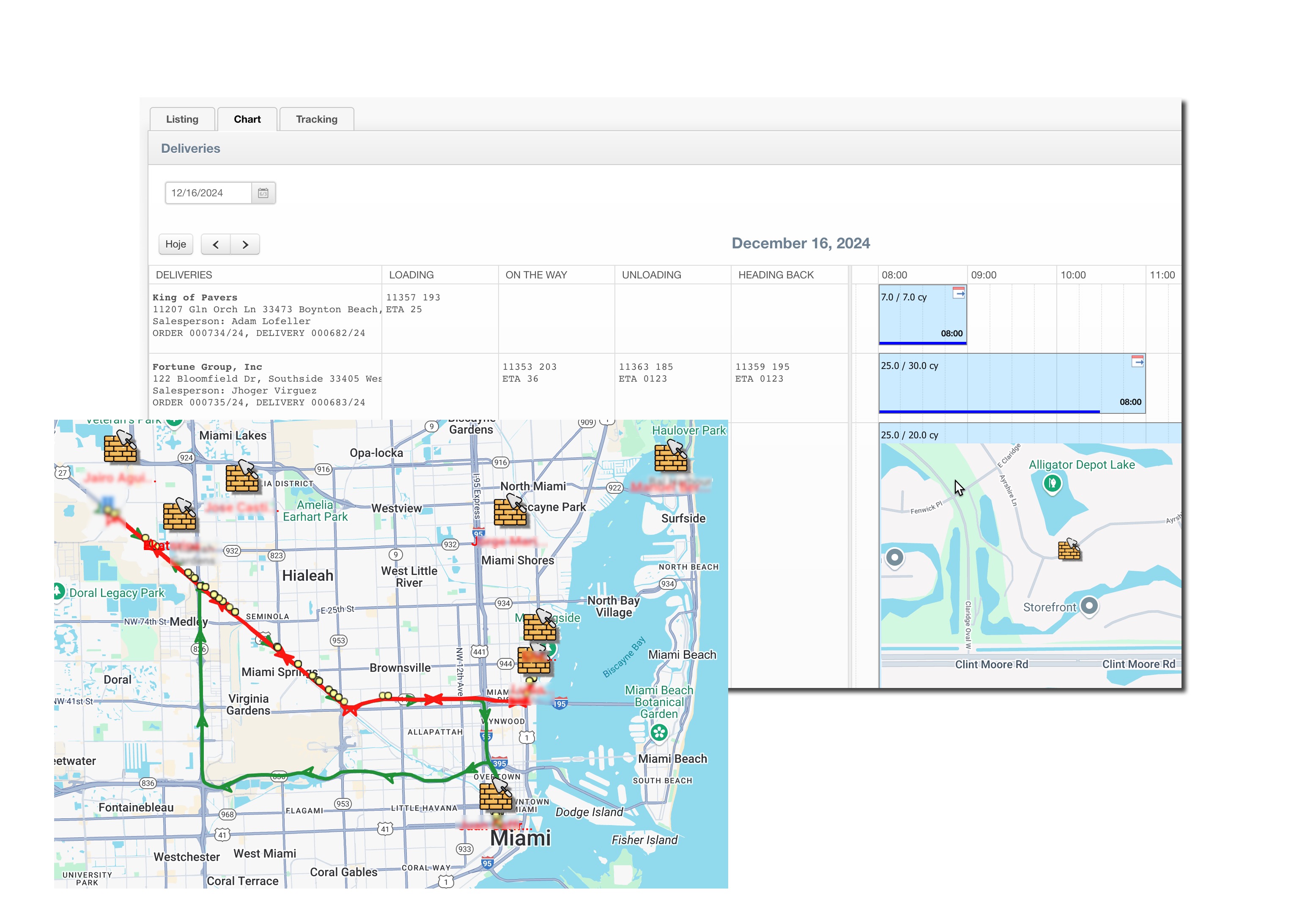Screen dimensions: 1316x897
Task: Open the calendar picker icon
Action: coord(263,193)
